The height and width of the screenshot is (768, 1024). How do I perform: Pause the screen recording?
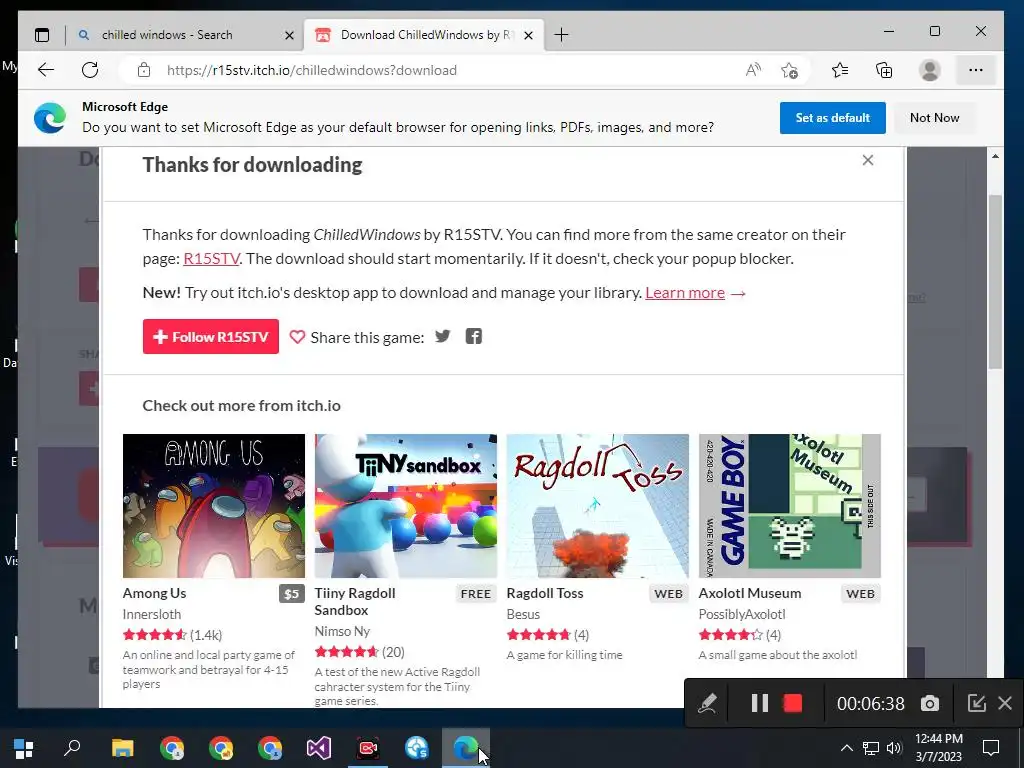pyautogui.click(x=759, y=703)
